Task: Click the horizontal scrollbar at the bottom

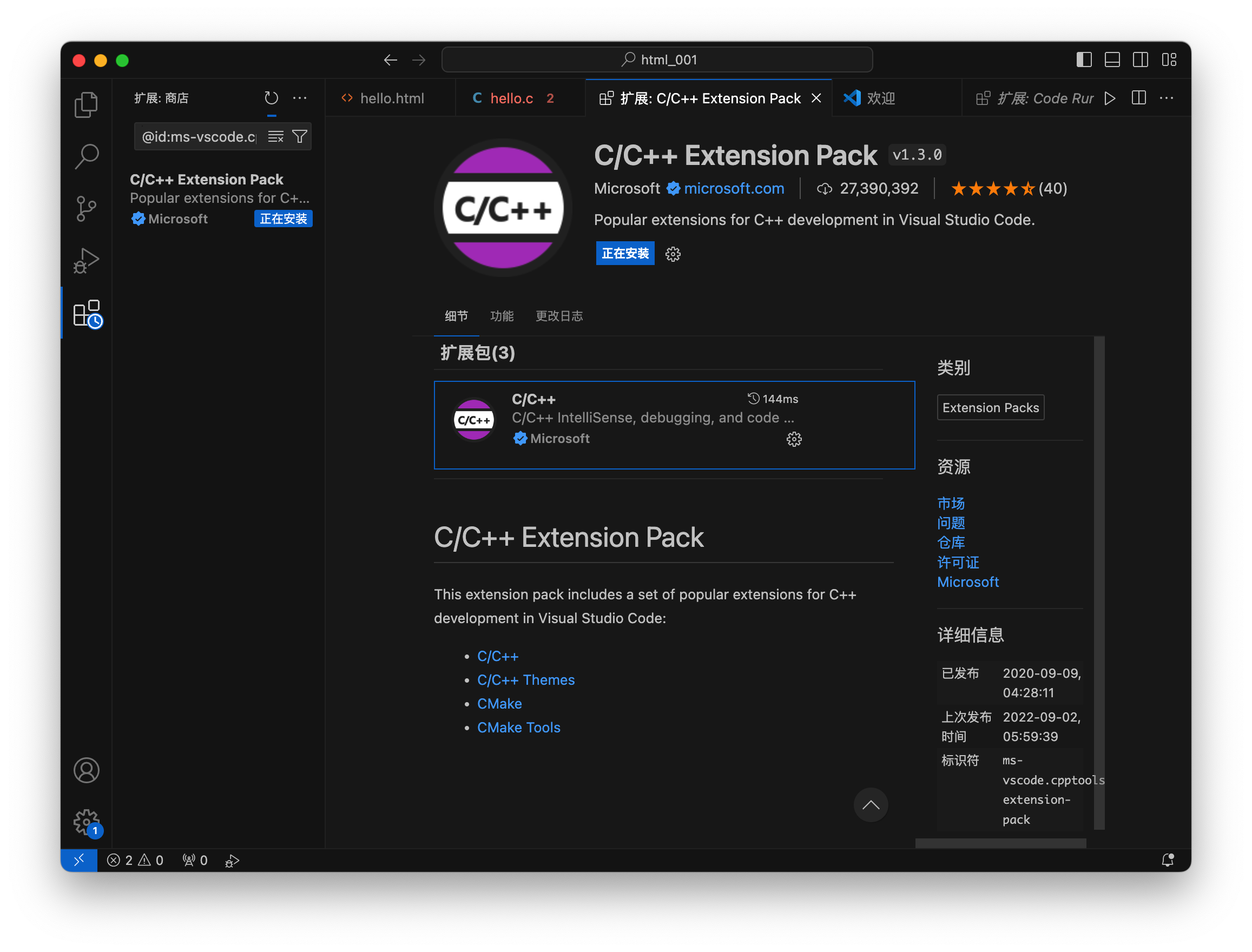Action: click(x=1000, y=843)
